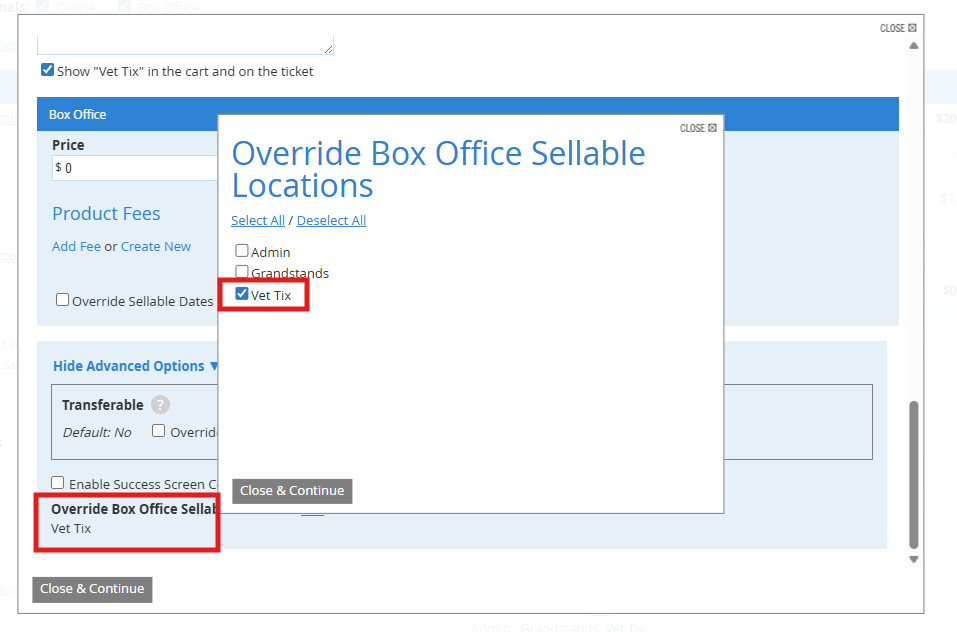Click into the Price input field
This screenshot has height=632, width=957.
pyautogui.click(x=135, y=168)
